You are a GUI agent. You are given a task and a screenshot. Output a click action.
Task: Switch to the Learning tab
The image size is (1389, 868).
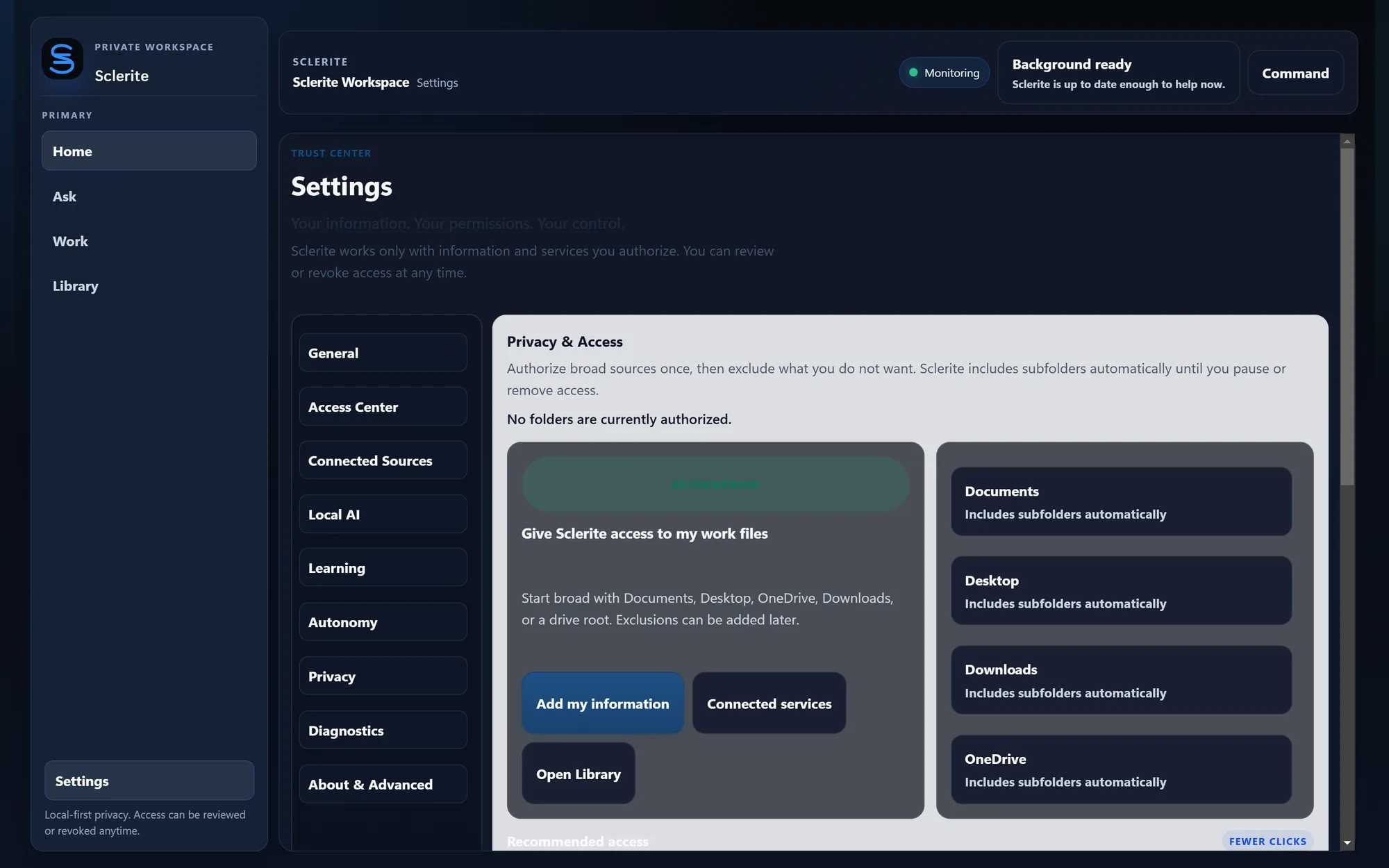[383, 567]
